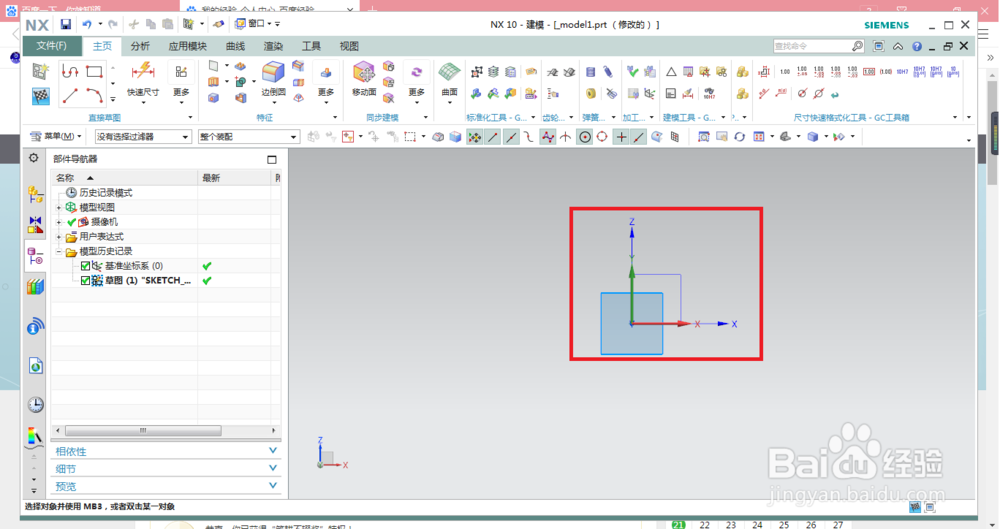Open resource bar settings gear
Viewport: 1000px width, 529px height.
tap(33, 158)
